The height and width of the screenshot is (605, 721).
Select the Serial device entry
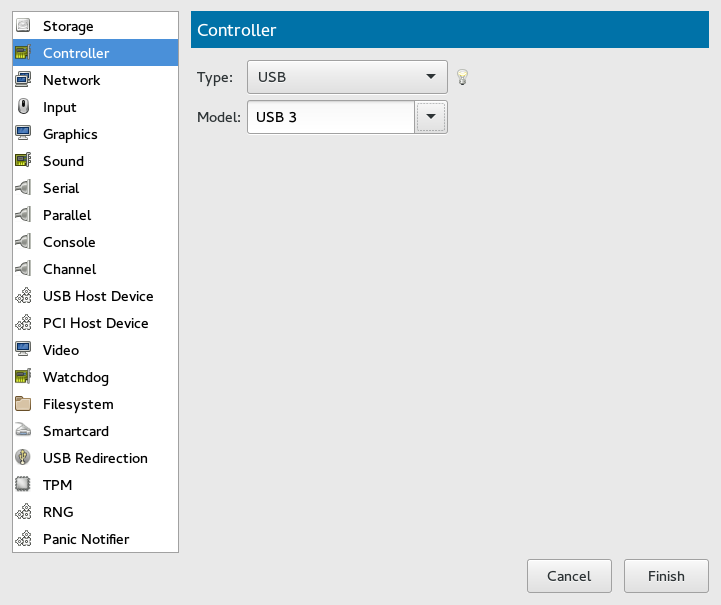coord(60,188)
